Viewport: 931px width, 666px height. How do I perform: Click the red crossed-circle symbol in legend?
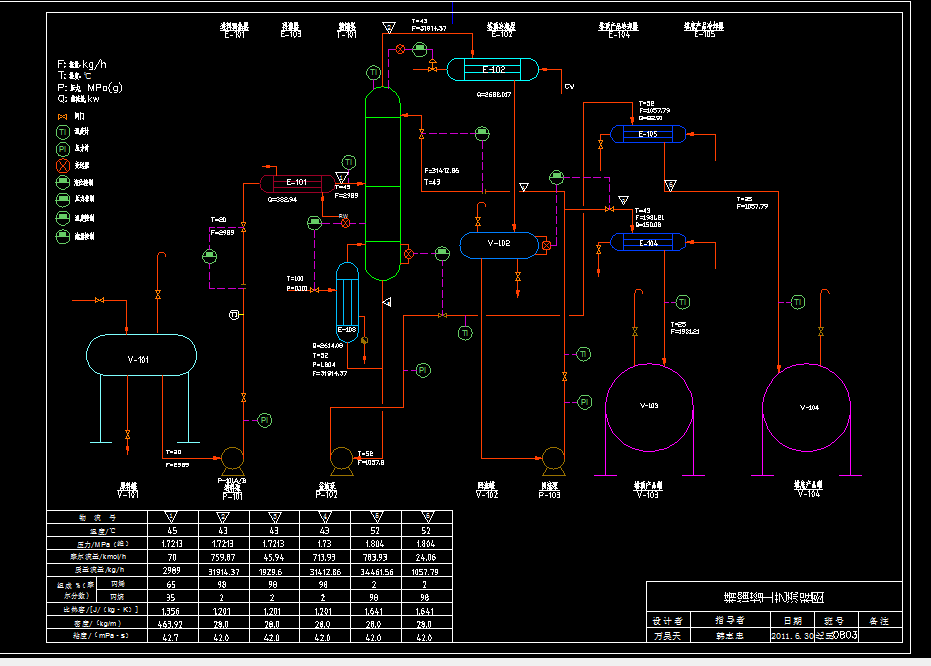pos(63,166)
